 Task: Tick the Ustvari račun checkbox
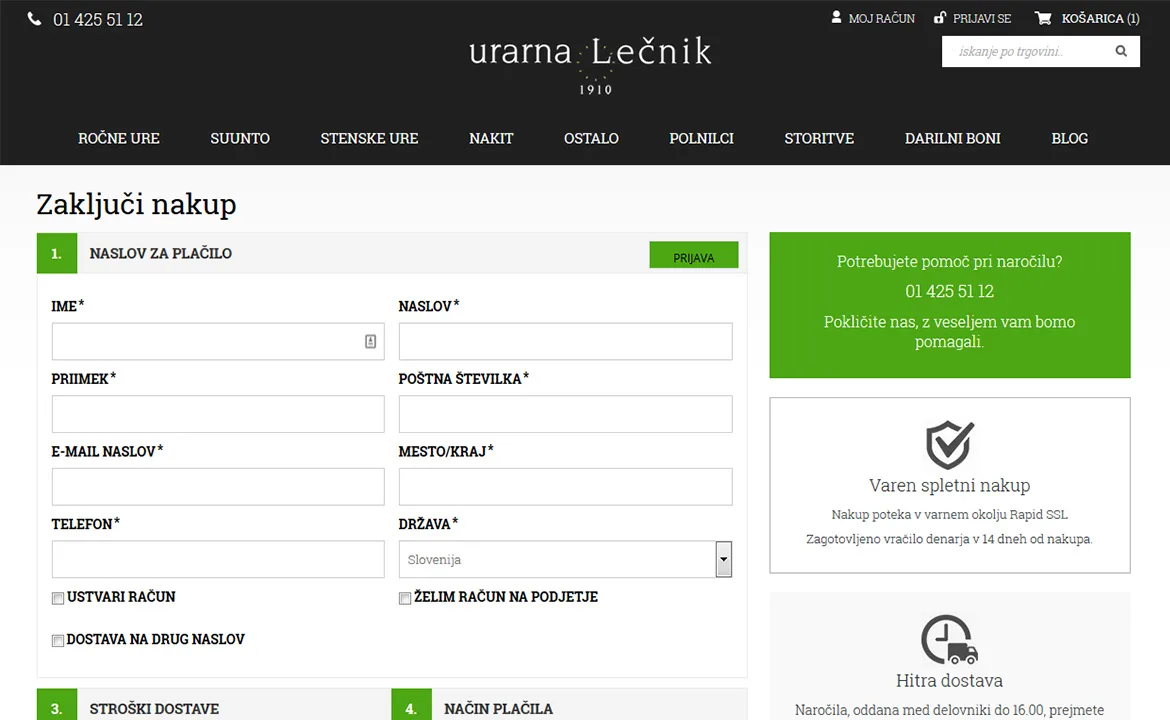[57, 598]
